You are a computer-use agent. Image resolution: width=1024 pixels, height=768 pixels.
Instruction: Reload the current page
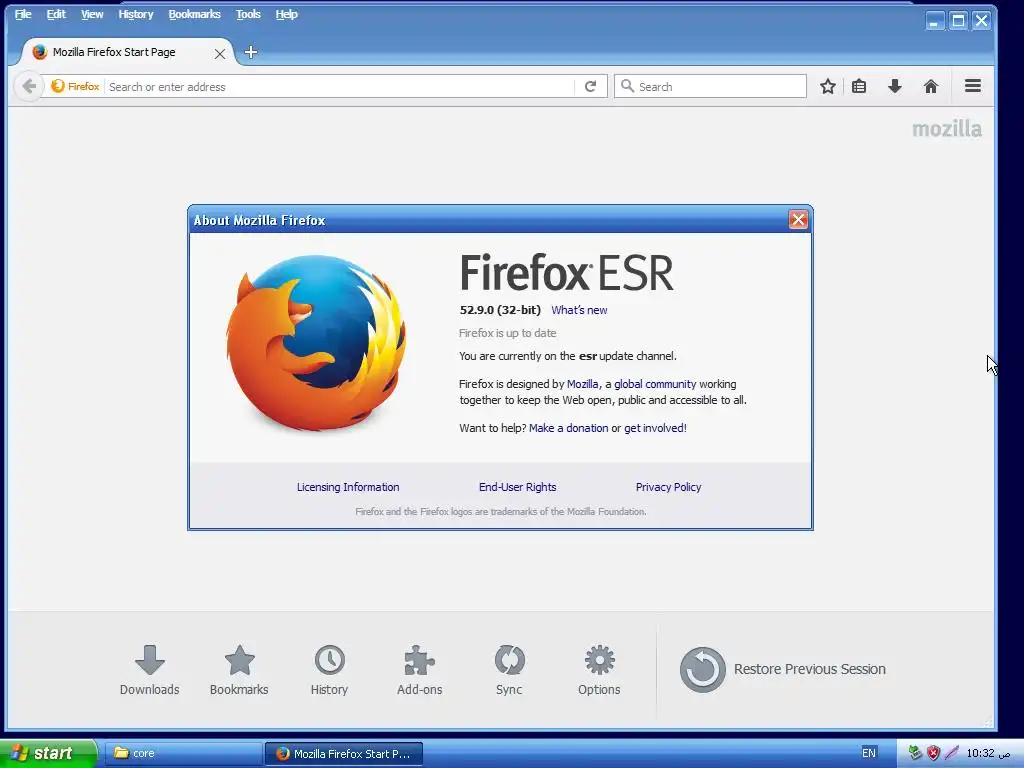click(x=590, y=86)
